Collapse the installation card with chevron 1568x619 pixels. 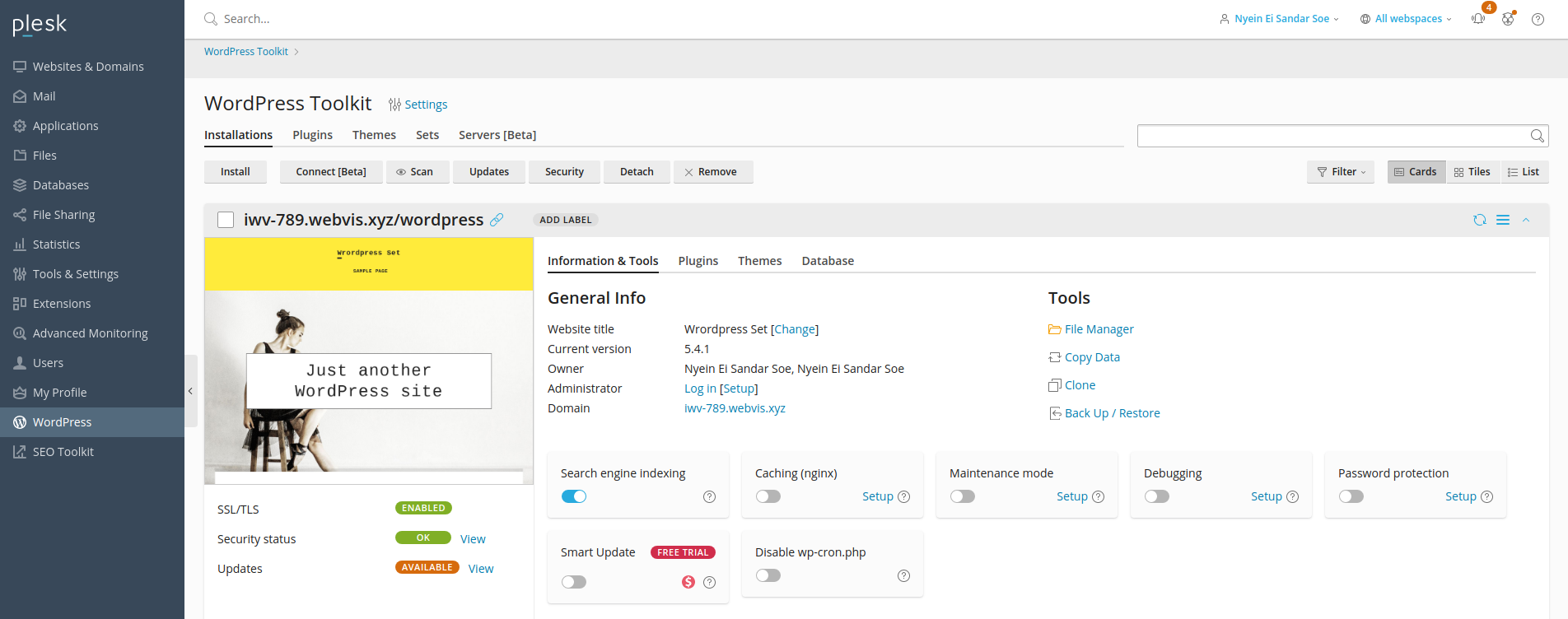click(1526, 220)
